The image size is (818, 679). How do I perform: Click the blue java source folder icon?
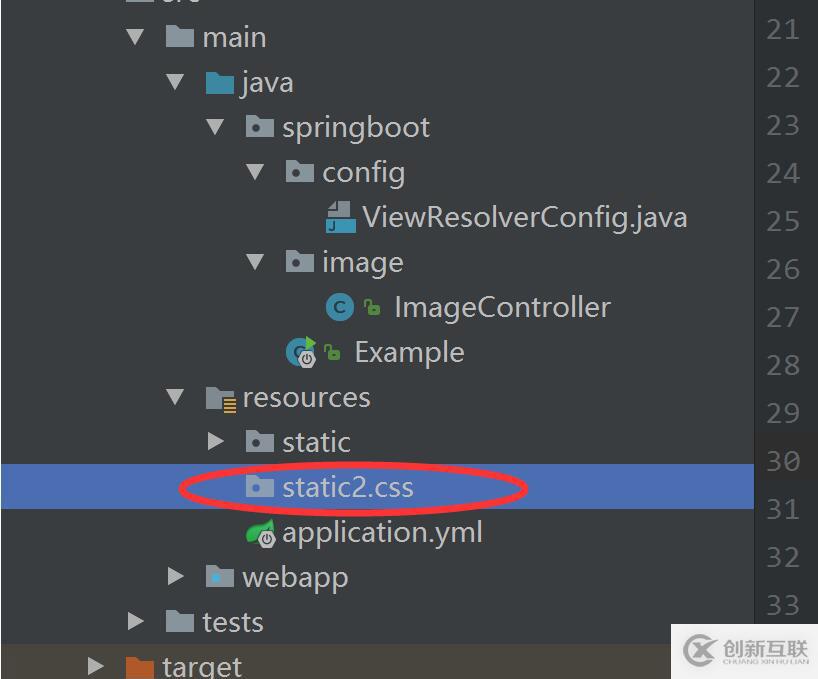click(220, 82)
